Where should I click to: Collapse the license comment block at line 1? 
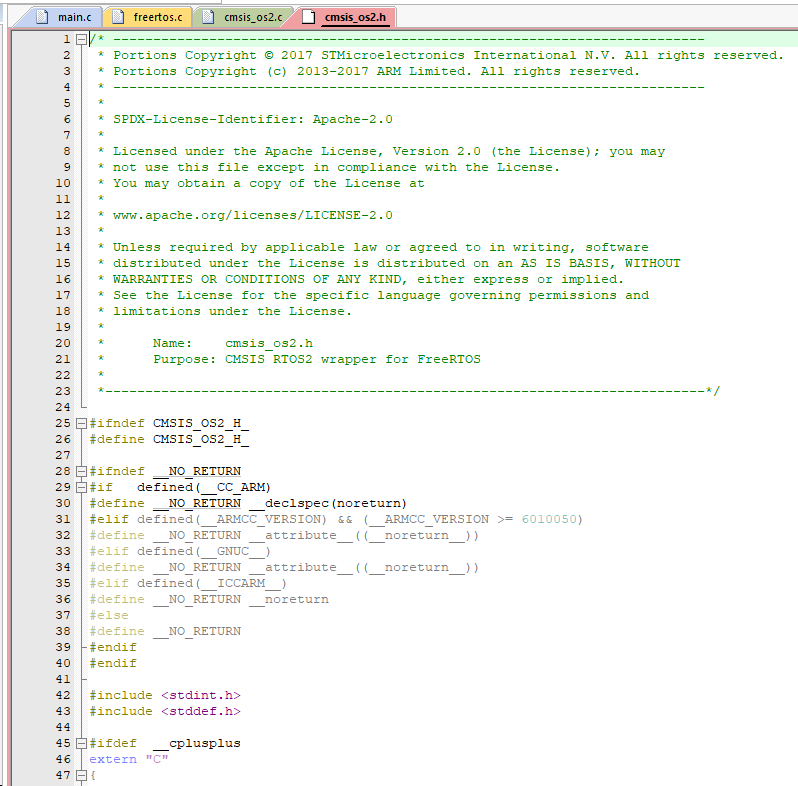click(82, 40)
